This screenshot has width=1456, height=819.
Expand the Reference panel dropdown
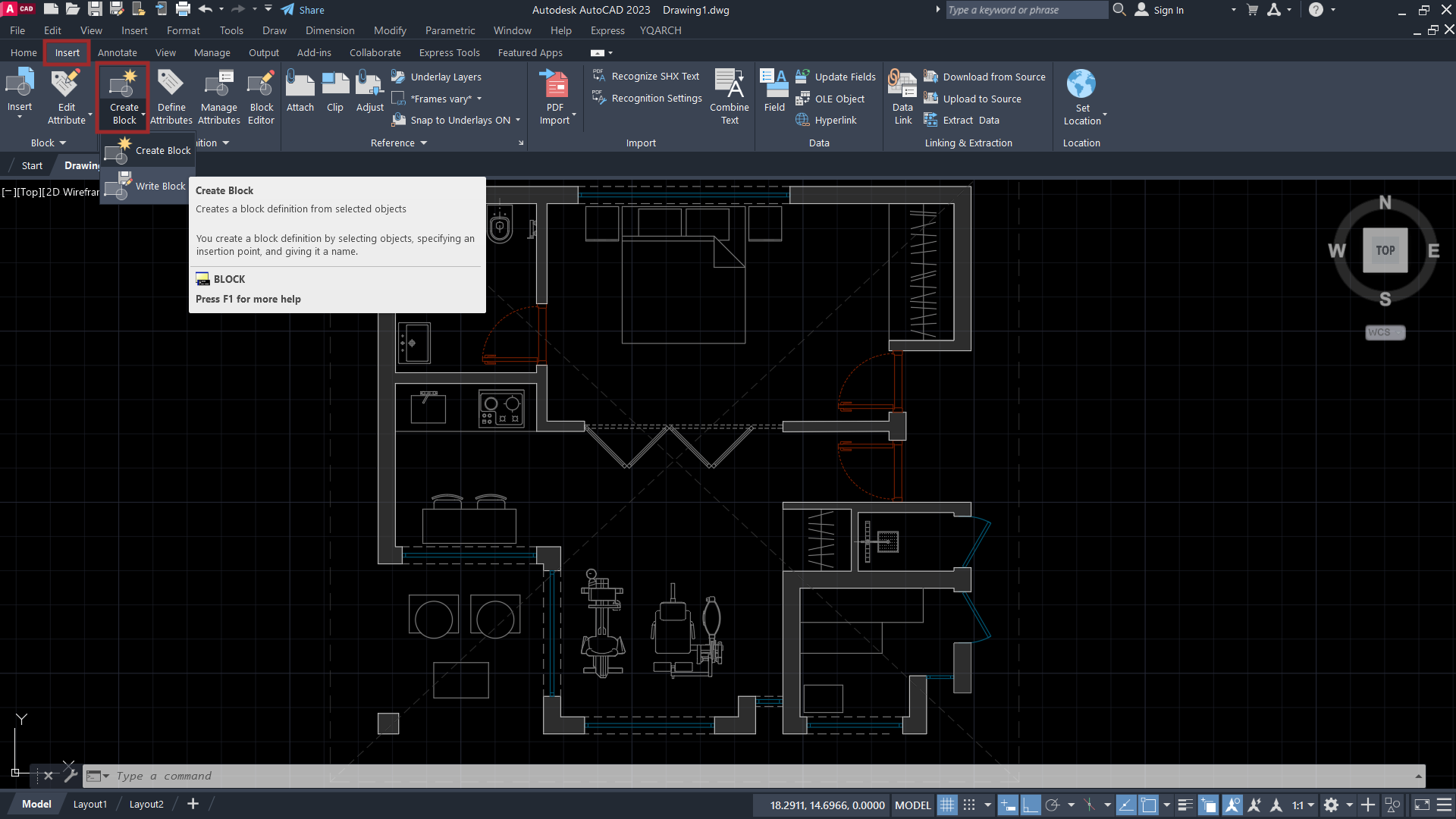tap(399, 143)
